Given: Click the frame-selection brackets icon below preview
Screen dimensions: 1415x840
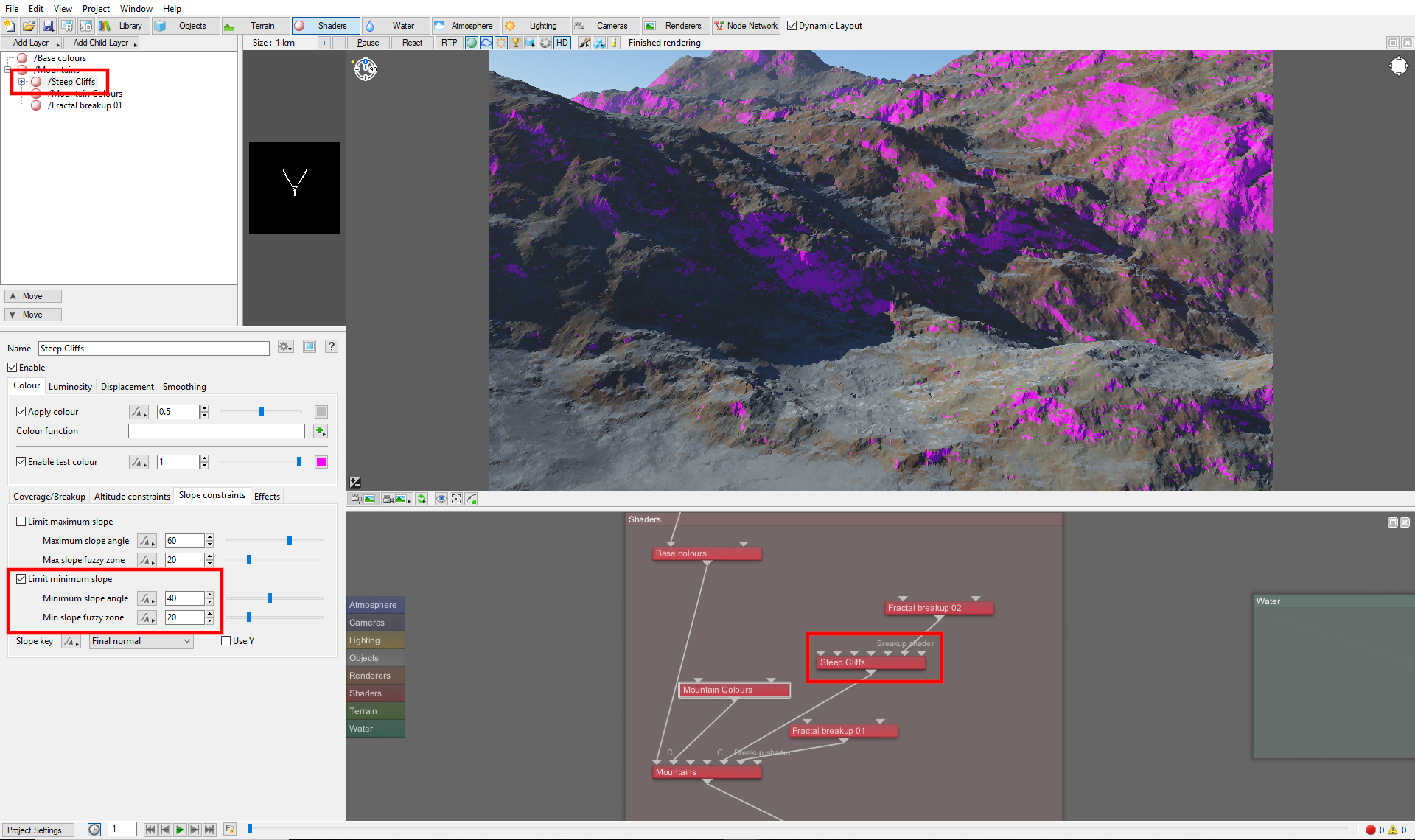Looking at the screenshot, I should (x=456, y=499).
